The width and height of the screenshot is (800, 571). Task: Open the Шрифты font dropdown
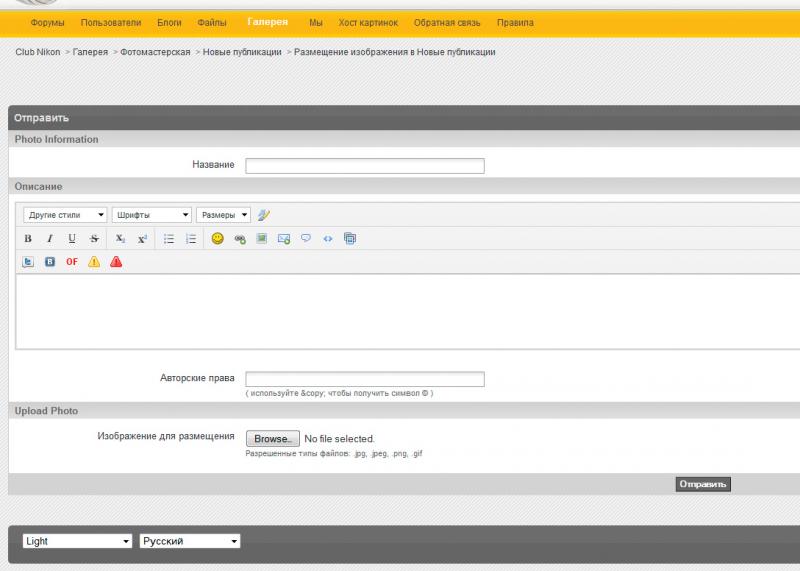click(152, 215)
